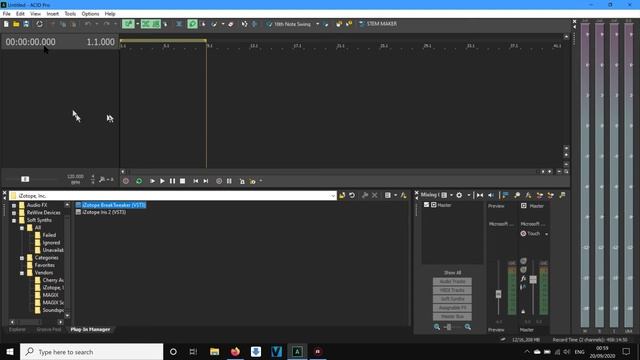Click the taskbar search box
640x360 pixels.
click(x=91, y=351)
